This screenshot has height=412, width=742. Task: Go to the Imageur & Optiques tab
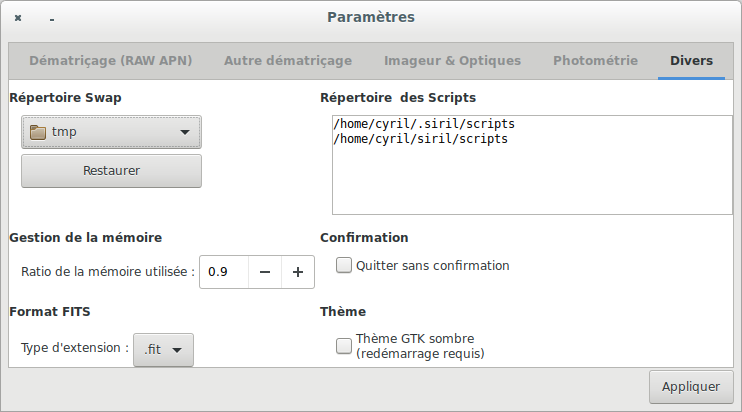click(x=452, y=60)
